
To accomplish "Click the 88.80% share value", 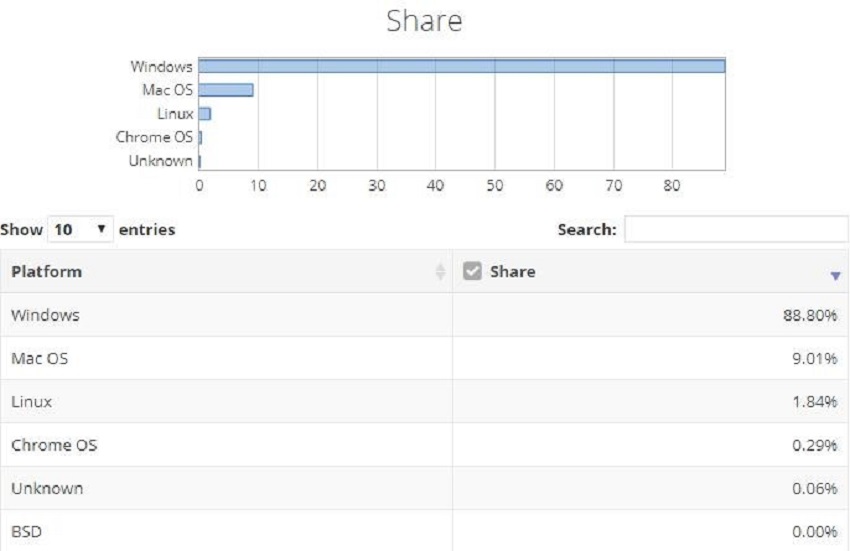I will click(x=810, y=315).
